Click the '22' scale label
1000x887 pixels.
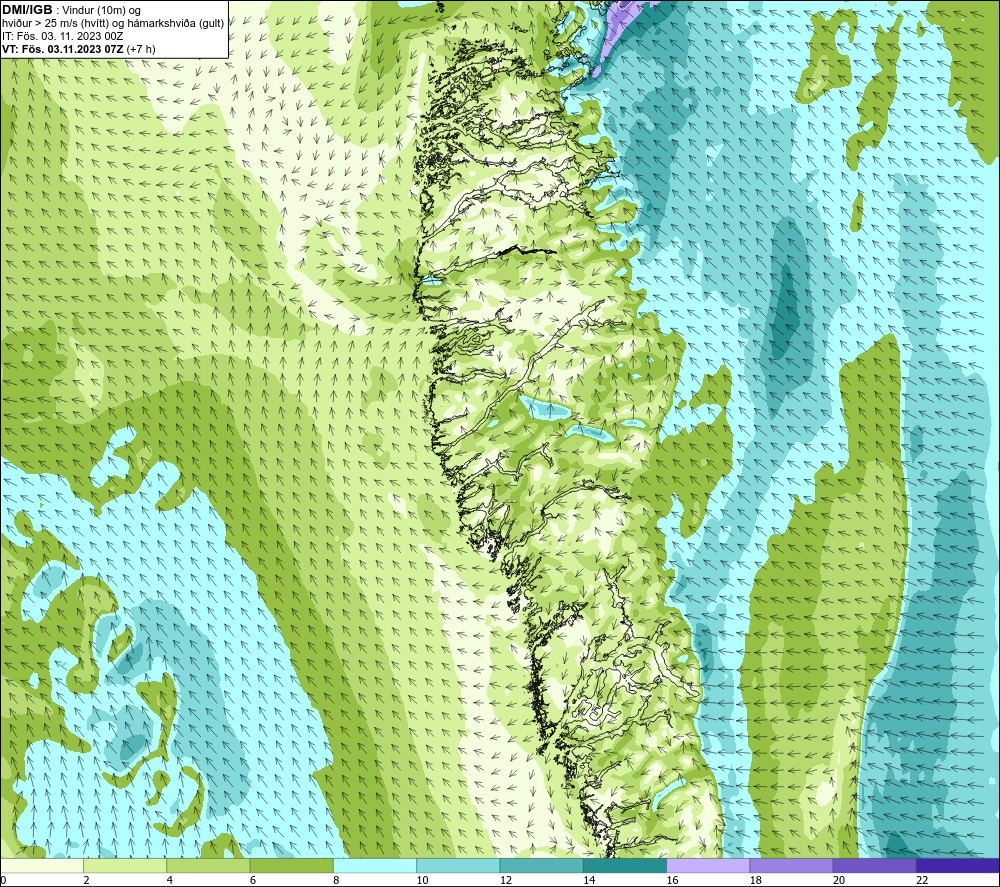922,881
